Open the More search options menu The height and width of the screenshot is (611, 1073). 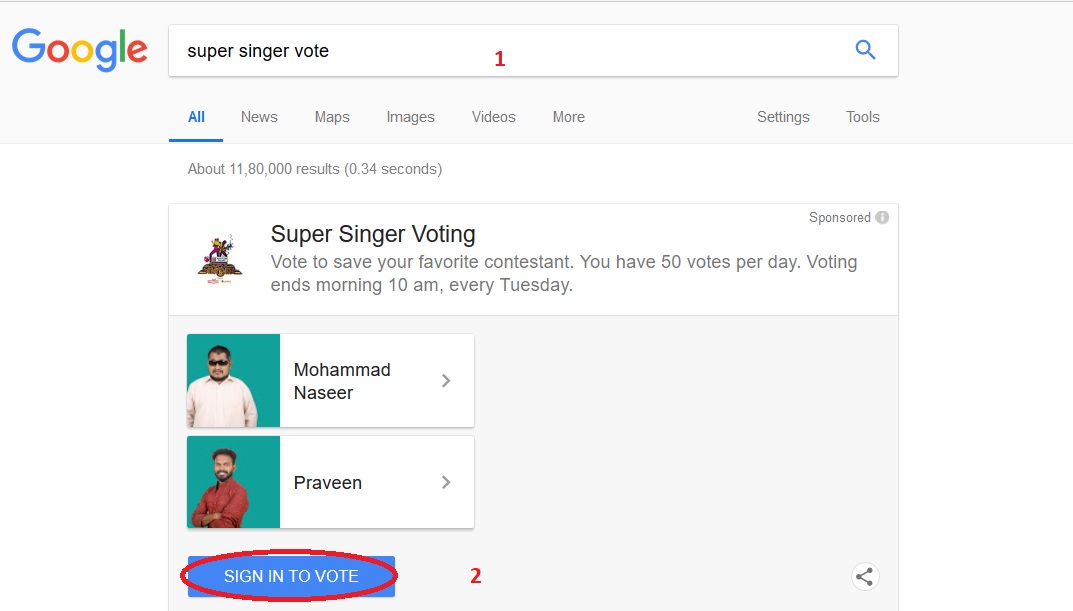coord(568,117)
